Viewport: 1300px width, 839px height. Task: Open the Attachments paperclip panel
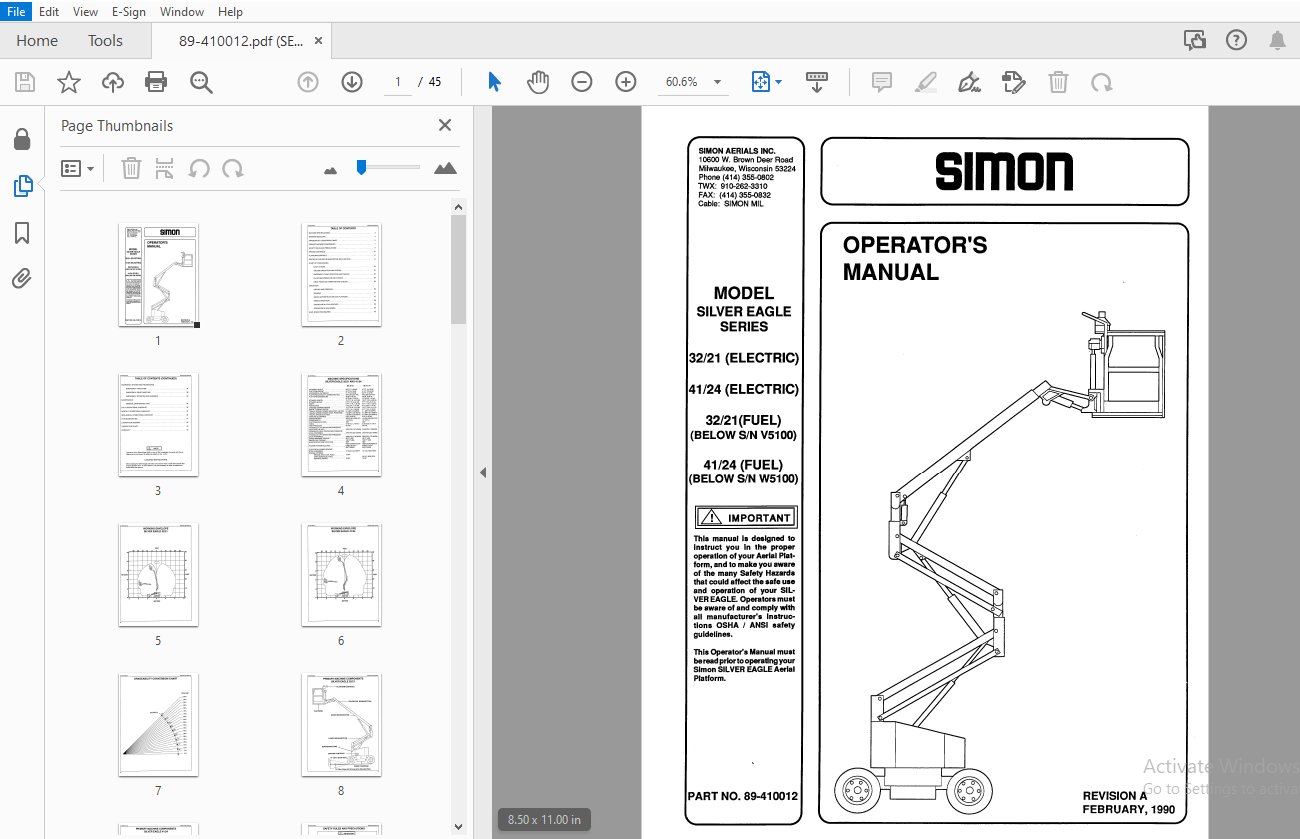(22, 279)
